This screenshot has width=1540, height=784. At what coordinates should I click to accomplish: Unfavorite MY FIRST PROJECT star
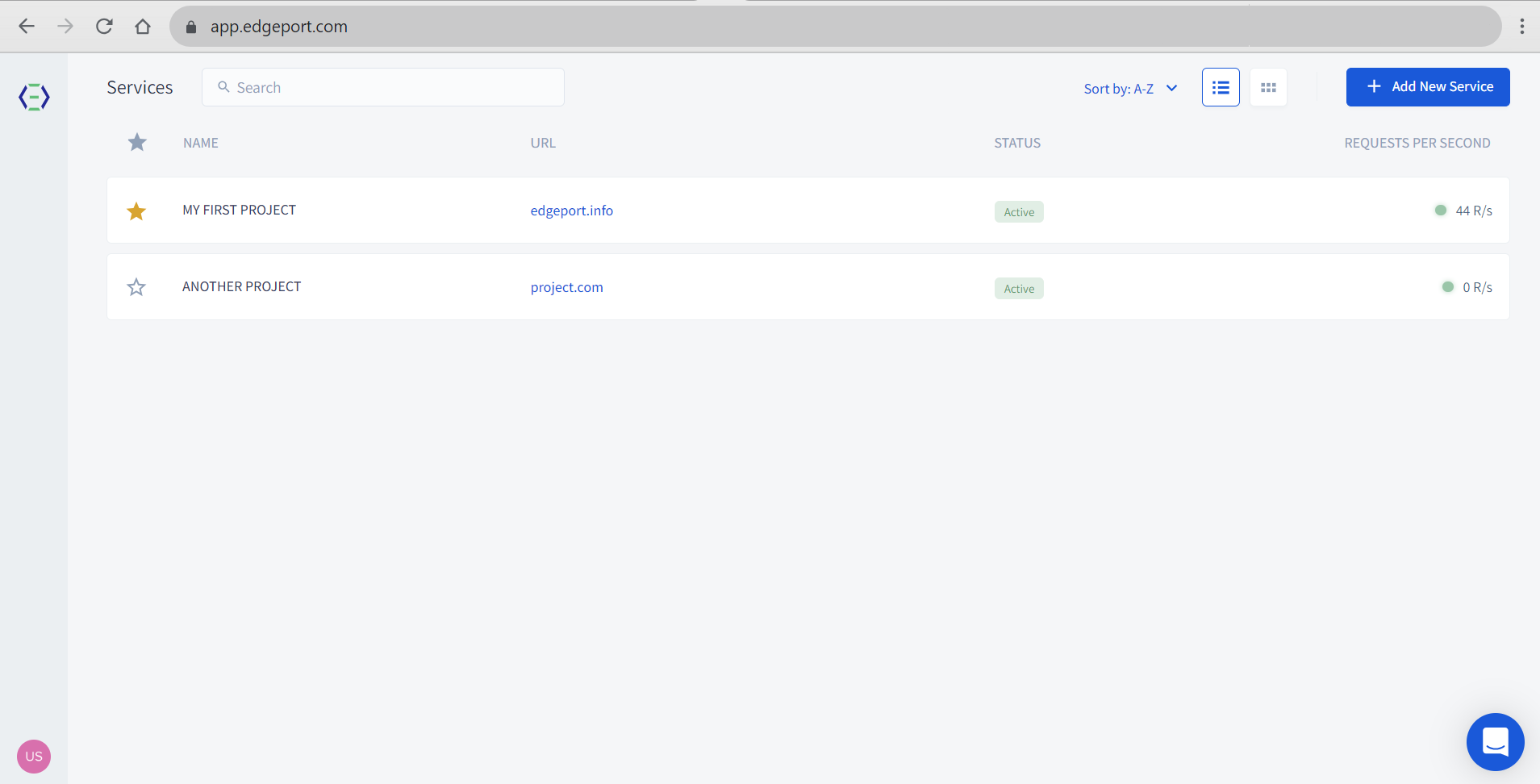[136, 211]
